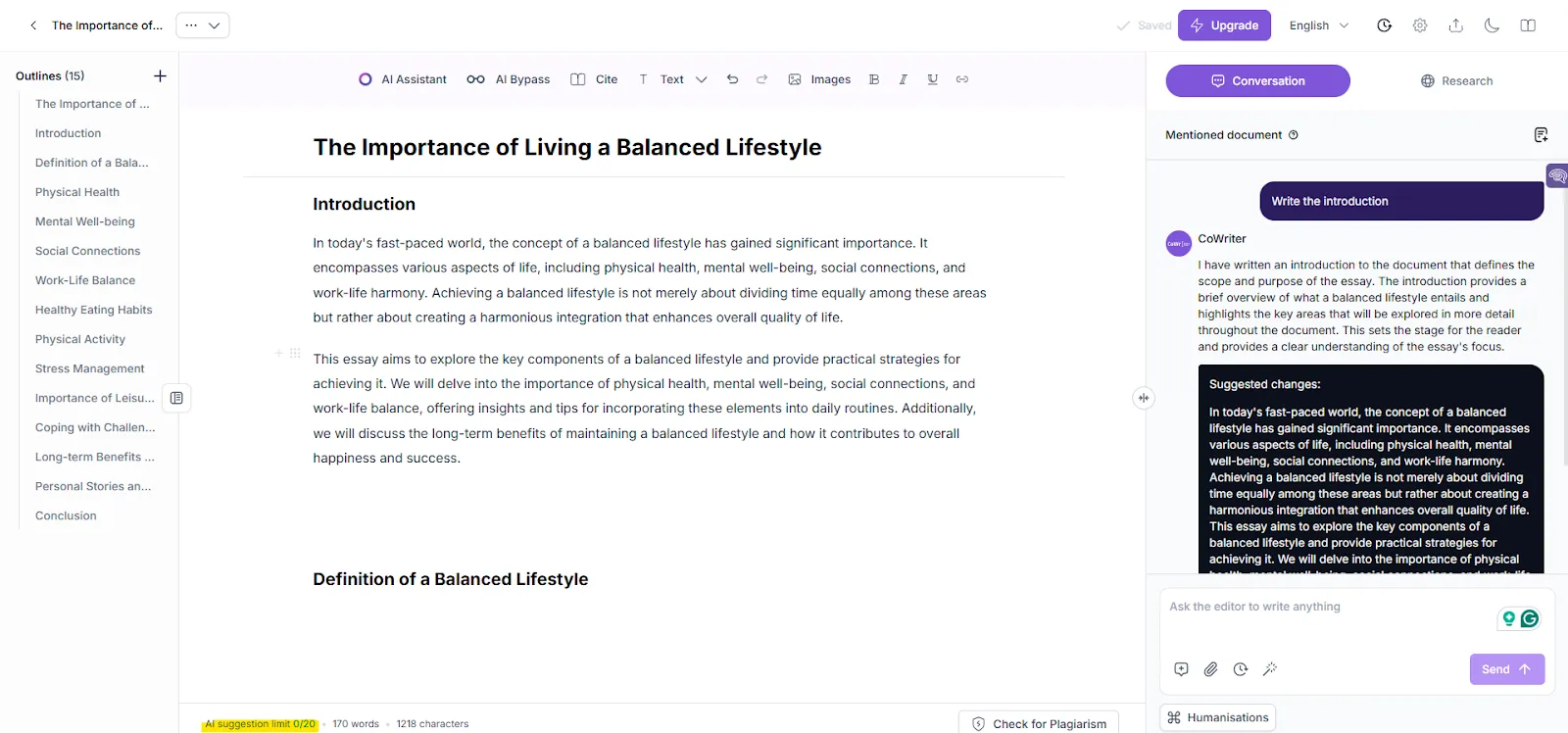Insert a link with chain icon
The width and height of the screenshot is (1568, 733).
[x=962, y=79]
